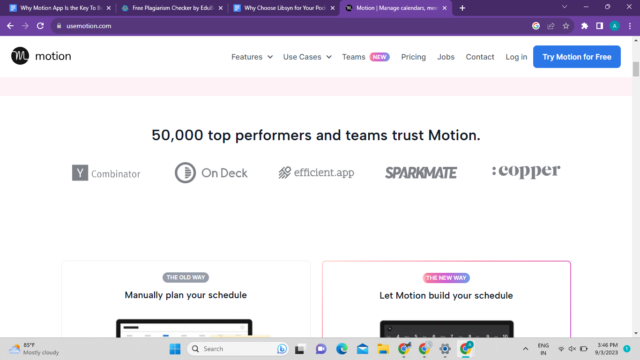Switch to the Why Choose Libsyn tab
The width and height of the screenshot is (640, 360).
[284, 8]
